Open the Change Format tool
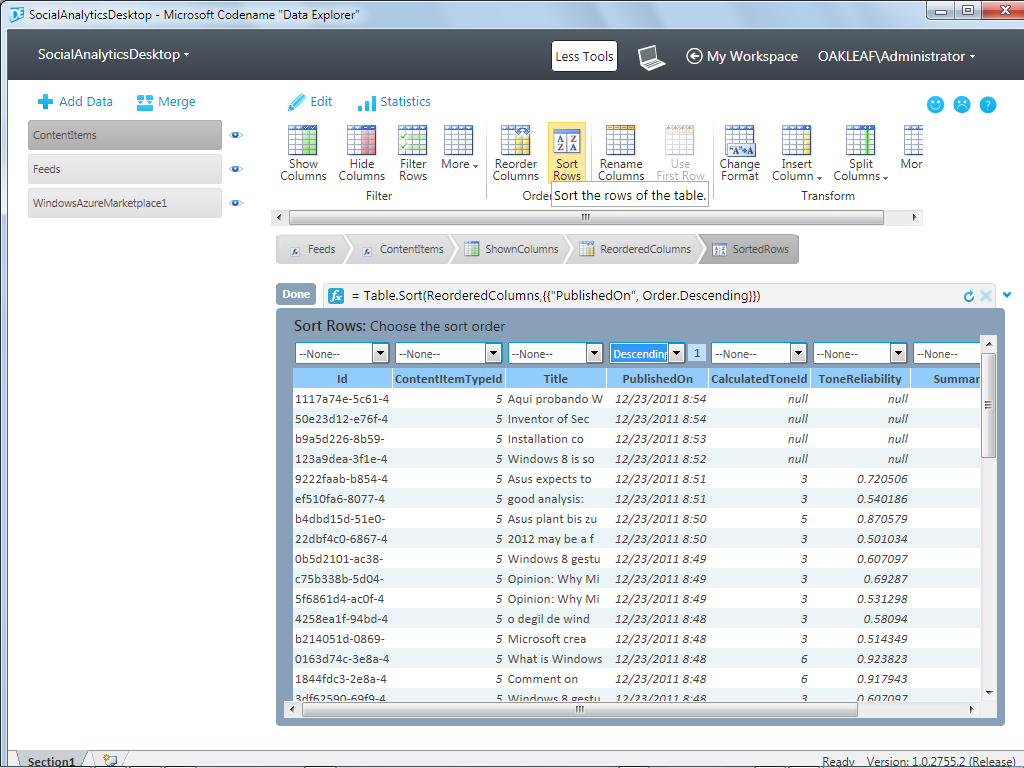The image size is (1024, 768). 739,153
